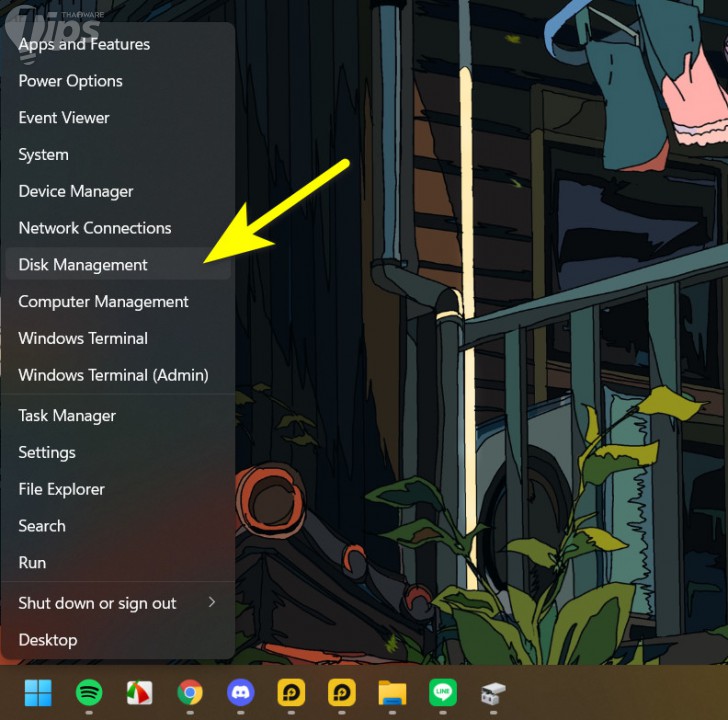Select File Explorer menu entry
This screenshot has width=728, height=720.
click(x=118, y=489)
